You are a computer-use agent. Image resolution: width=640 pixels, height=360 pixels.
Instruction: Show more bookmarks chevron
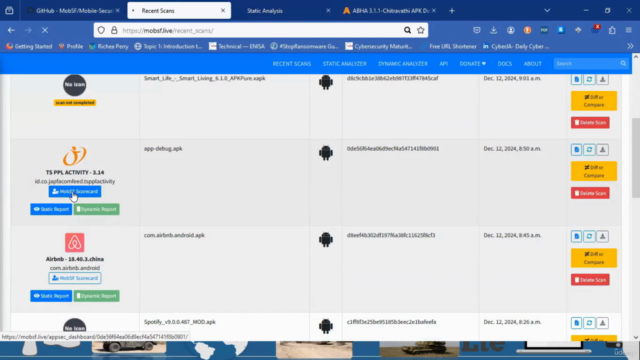630,47
